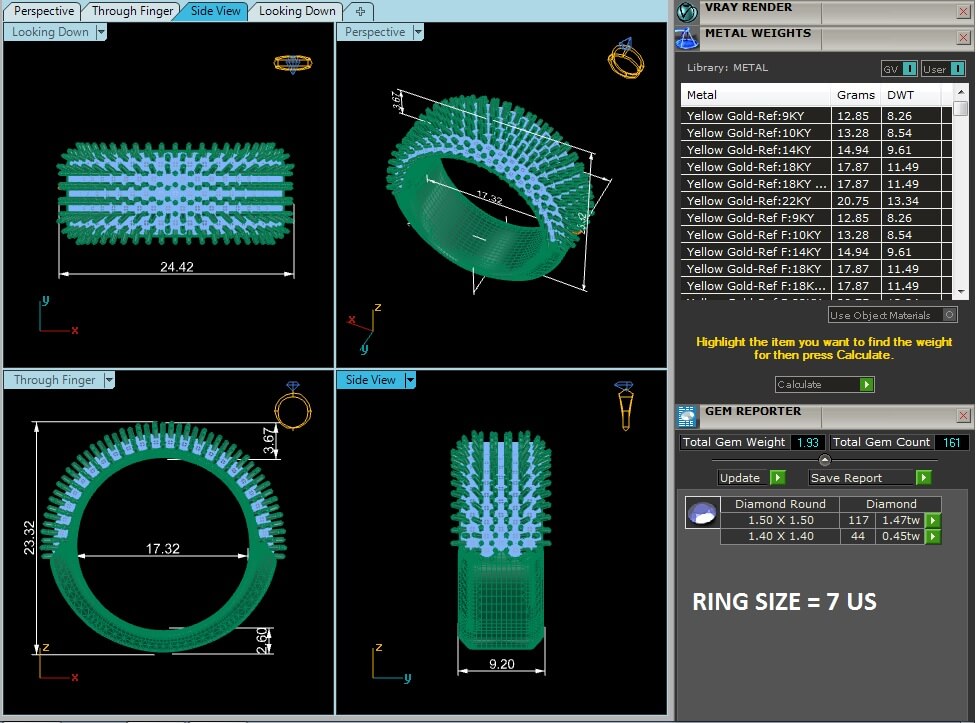Viewport: 979px width, 723px height.
Task: Switch to the Through Finger tab
Action: pos(133,11)
